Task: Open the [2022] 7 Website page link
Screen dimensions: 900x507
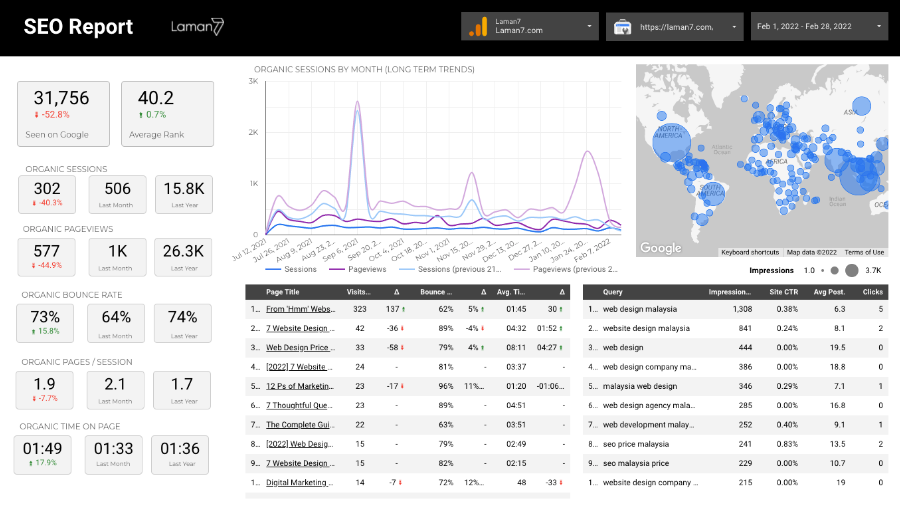Action: (298, 367)
